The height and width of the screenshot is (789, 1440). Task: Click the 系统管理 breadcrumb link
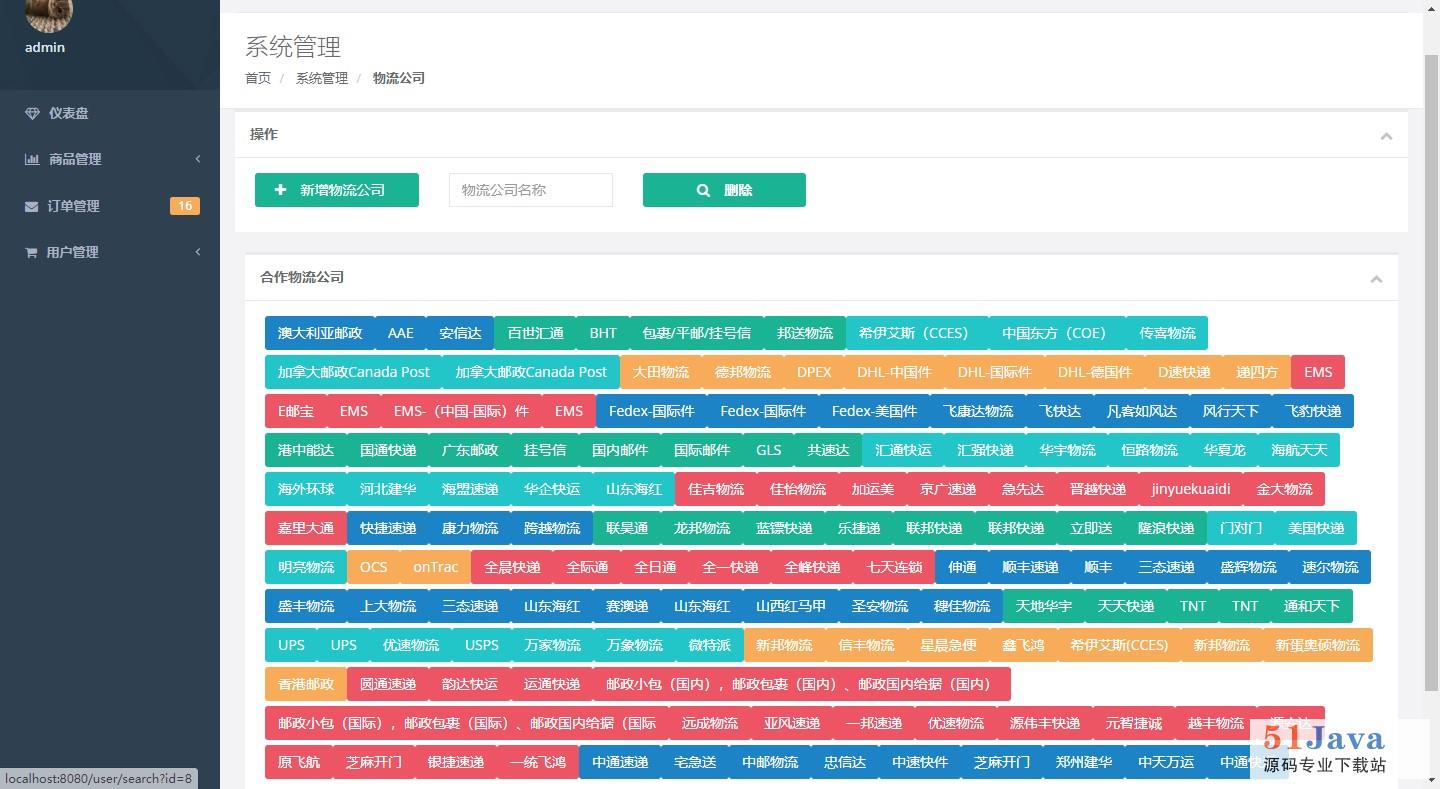pyautogui.click(x=322, y=78)
